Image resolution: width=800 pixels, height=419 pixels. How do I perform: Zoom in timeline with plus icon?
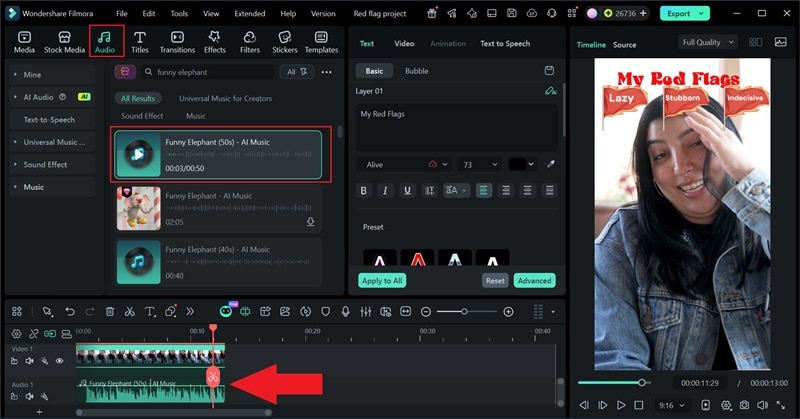pyautogui.click(x=508, y=311)
